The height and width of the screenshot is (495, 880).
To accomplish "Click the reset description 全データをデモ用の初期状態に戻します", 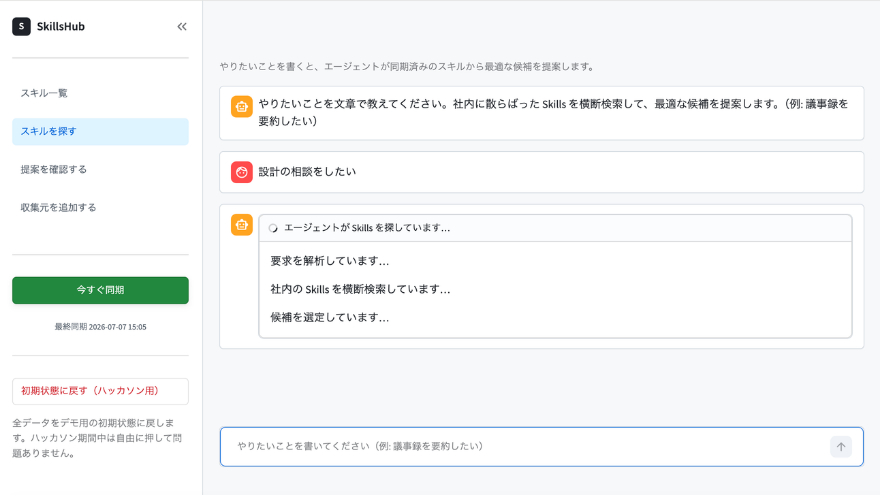I will click(x=97, y=438).
